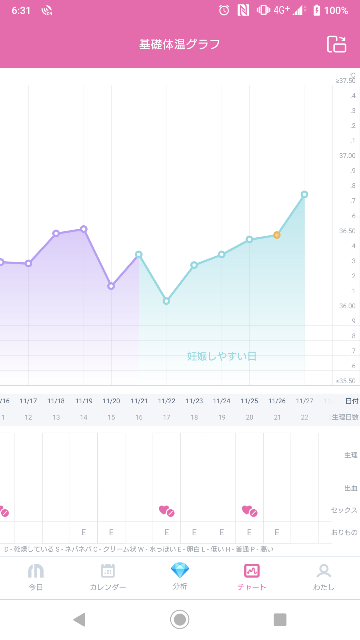Tap the 妊娠しやすい日 label in chart

pos(222,356)
